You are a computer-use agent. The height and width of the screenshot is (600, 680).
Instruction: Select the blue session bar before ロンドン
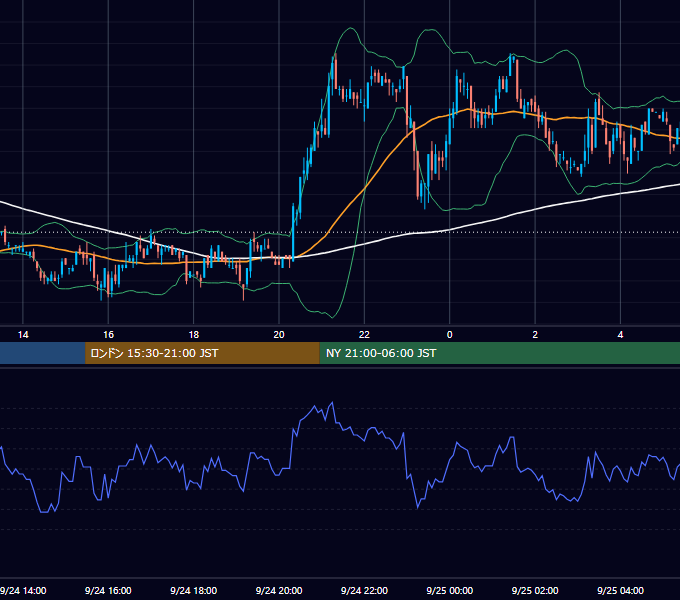tap(42, 353)
